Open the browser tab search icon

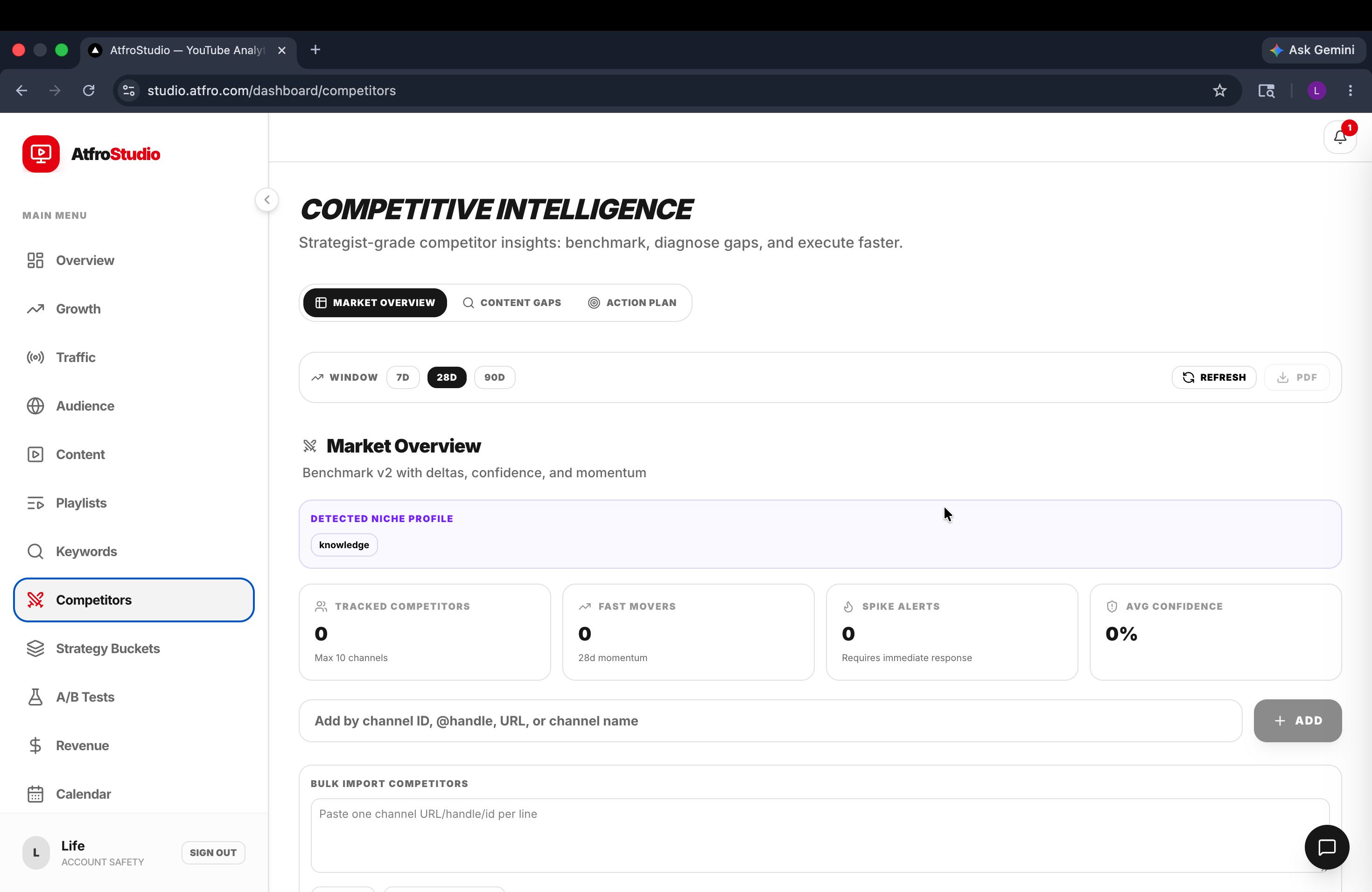(x=1267, y=91)
